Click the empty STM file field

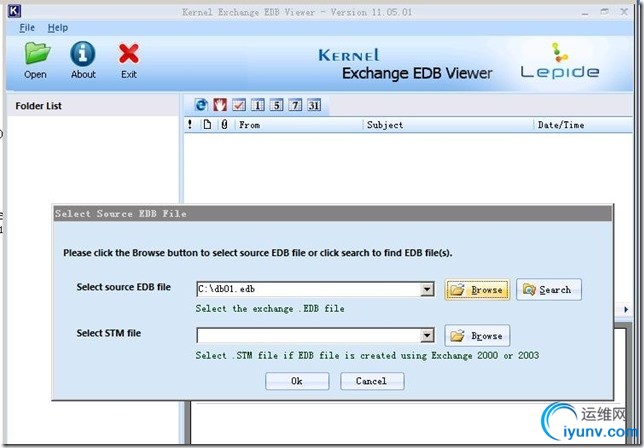point(308,335)
